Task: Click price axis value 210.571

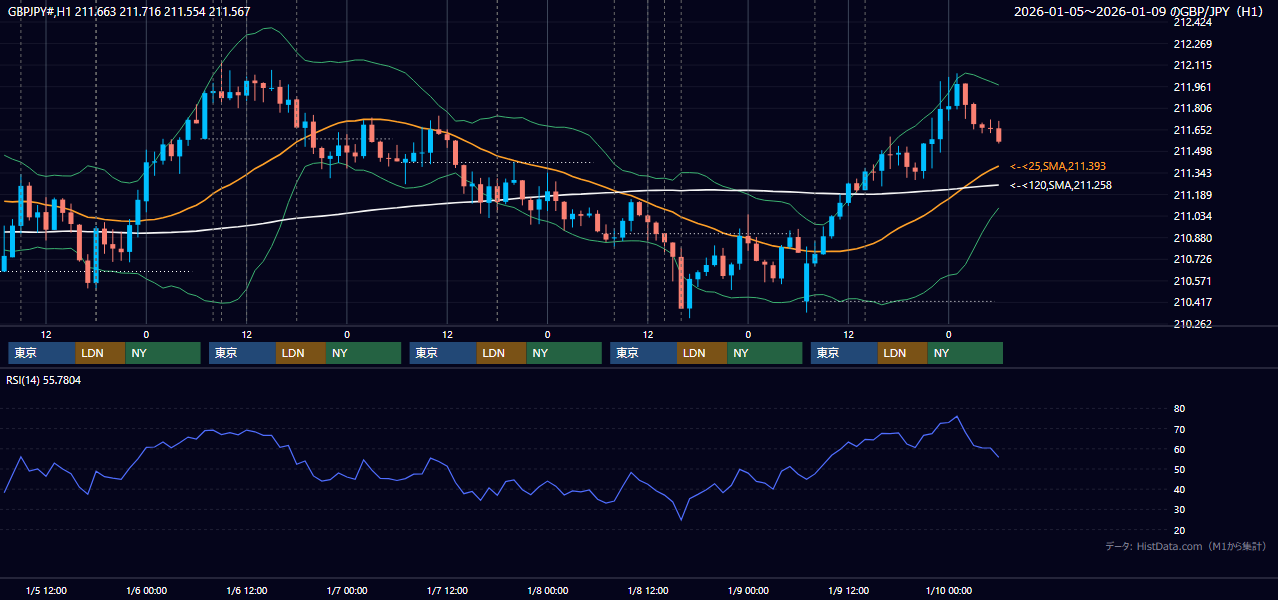Action: [x=1192, y=281]
